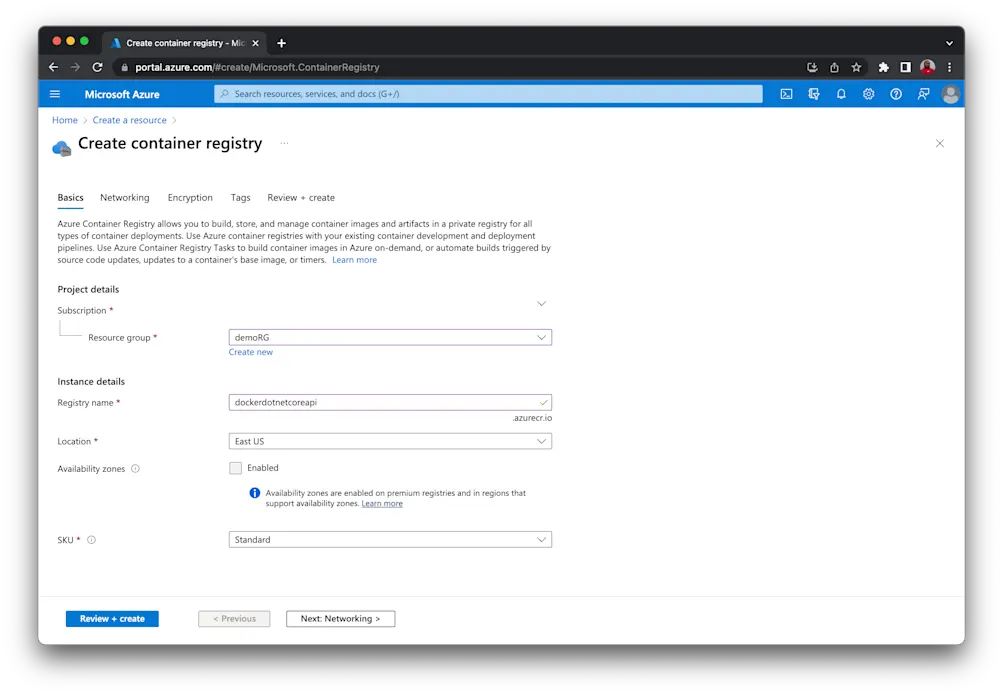Bookmark the page with the star icon
The width and height of the screenshot is (1003, 695).
856,67
